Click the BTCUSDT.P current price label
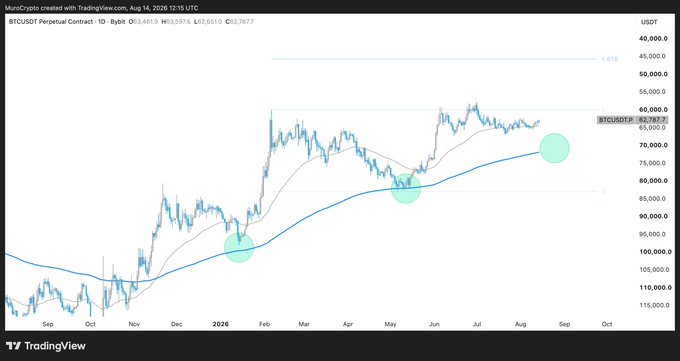This screenshot has width=680, height=361. pyautogui.click(x=634, y=120)
